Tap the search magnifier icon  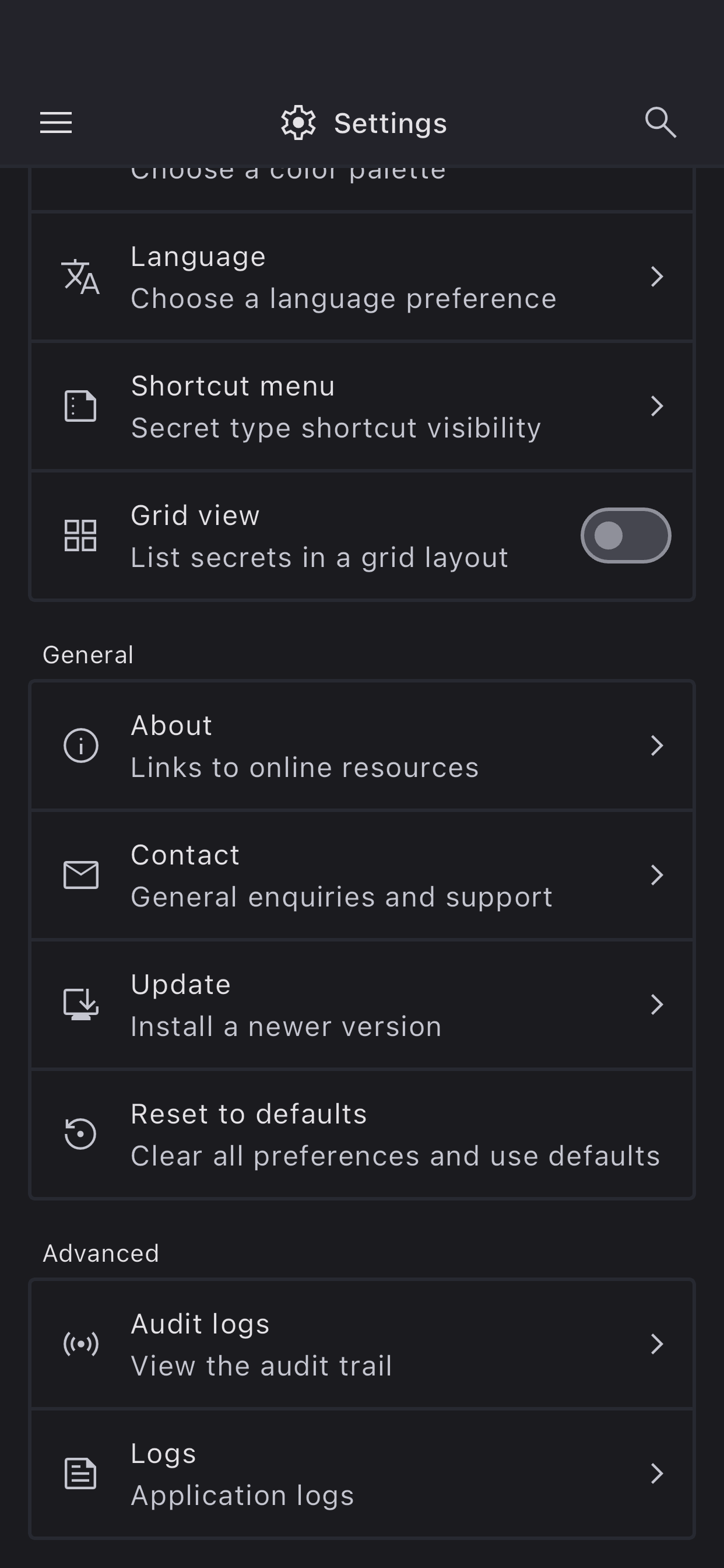pos(660,123)
